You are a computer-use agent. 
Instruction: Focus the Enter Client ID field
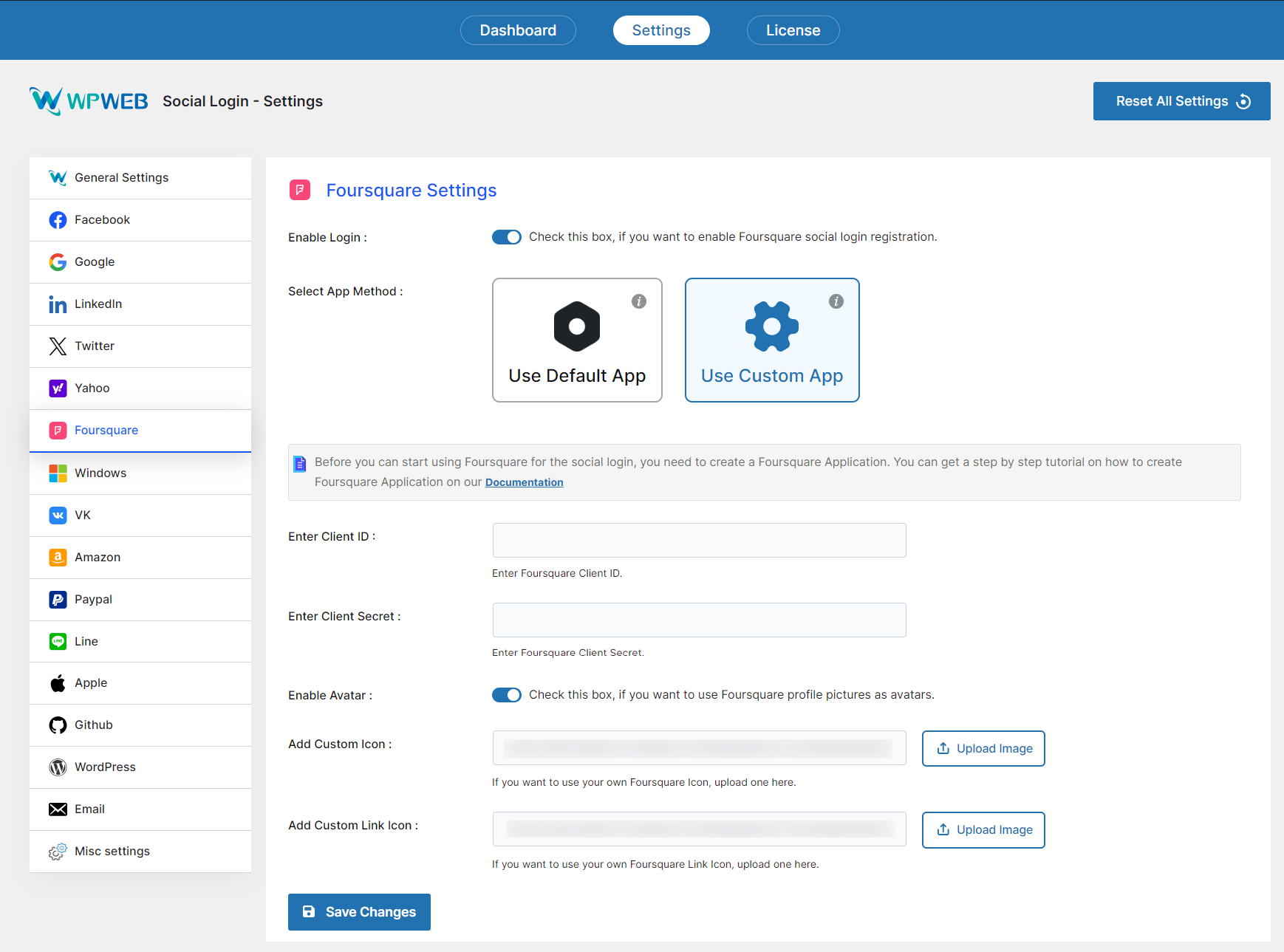[x=699, y=541]
